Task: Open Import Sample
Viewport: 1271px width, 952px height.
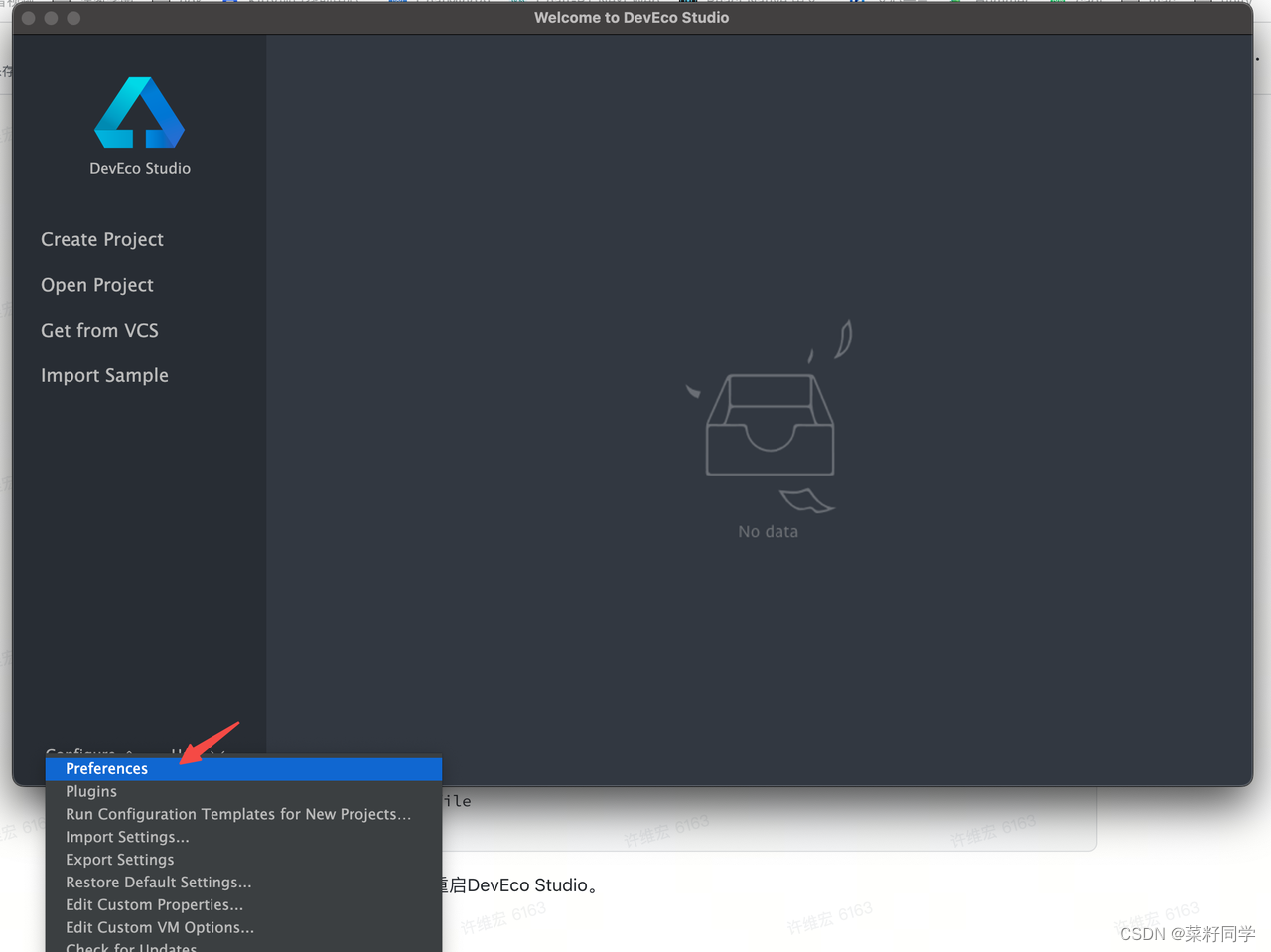Action: (x=104, y=375)
